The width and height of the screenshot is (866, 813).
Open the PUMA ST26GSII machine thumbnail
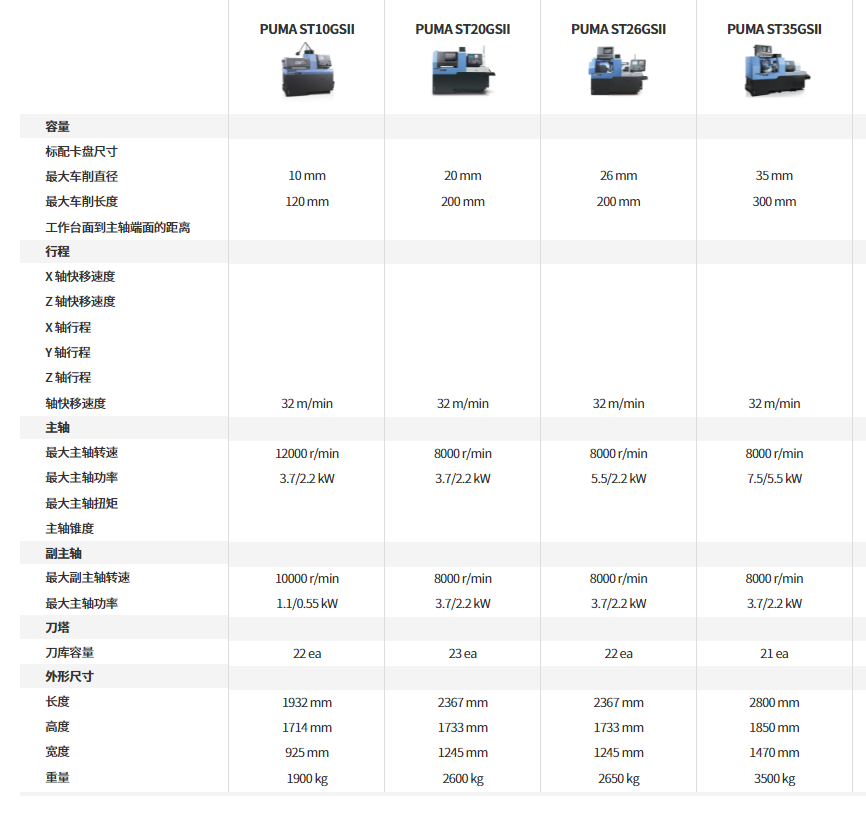pos(618,71)
